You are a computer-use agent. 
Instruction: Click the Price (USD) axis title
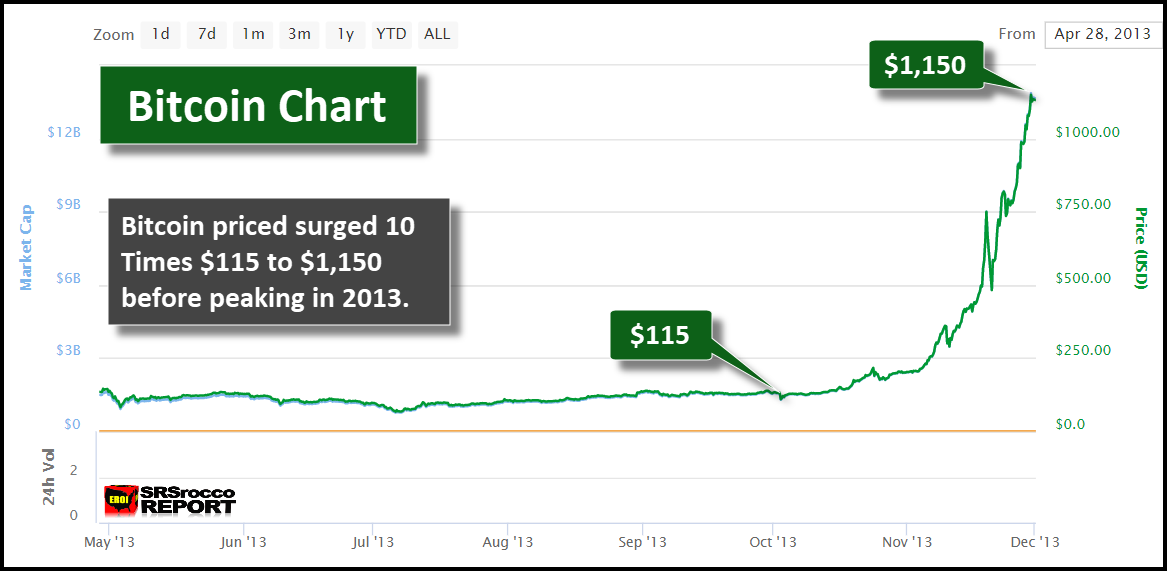(1140, 248)
